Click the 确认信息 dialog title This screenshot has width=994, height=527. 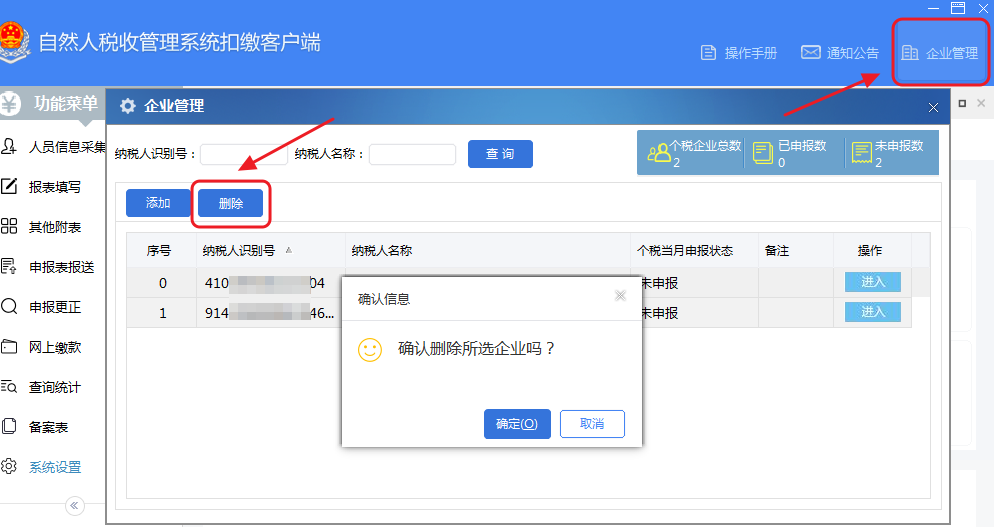[x=384, y=299]
